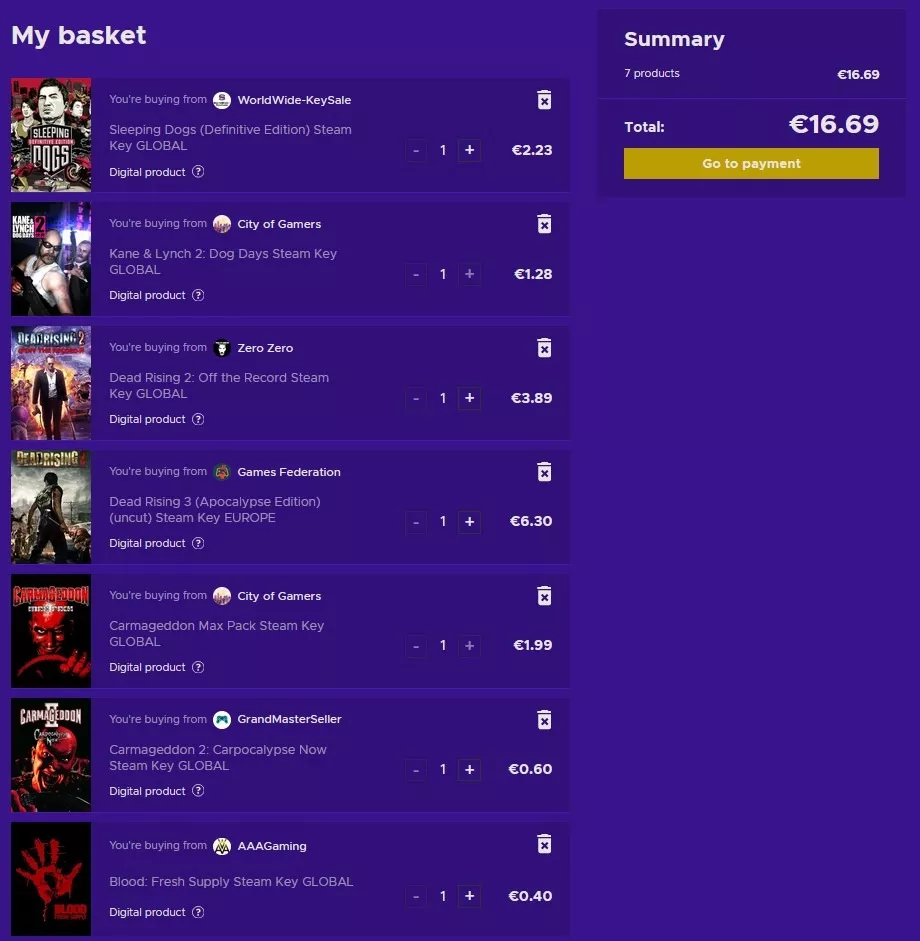Click Carmageddon Max Pack cover thumbnail
Viewport: 920px width, 941px height.
(51, 631)
